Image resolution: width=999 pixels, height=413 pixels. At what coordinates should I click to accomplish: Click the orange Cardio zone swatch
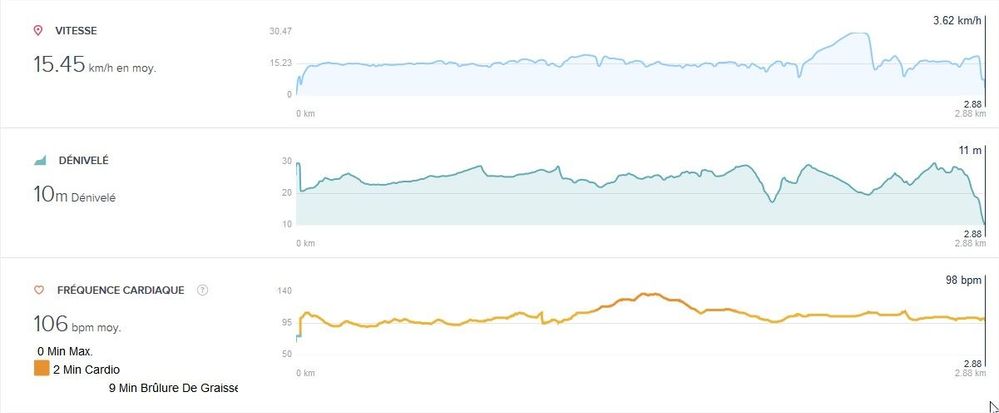[41, 368]
